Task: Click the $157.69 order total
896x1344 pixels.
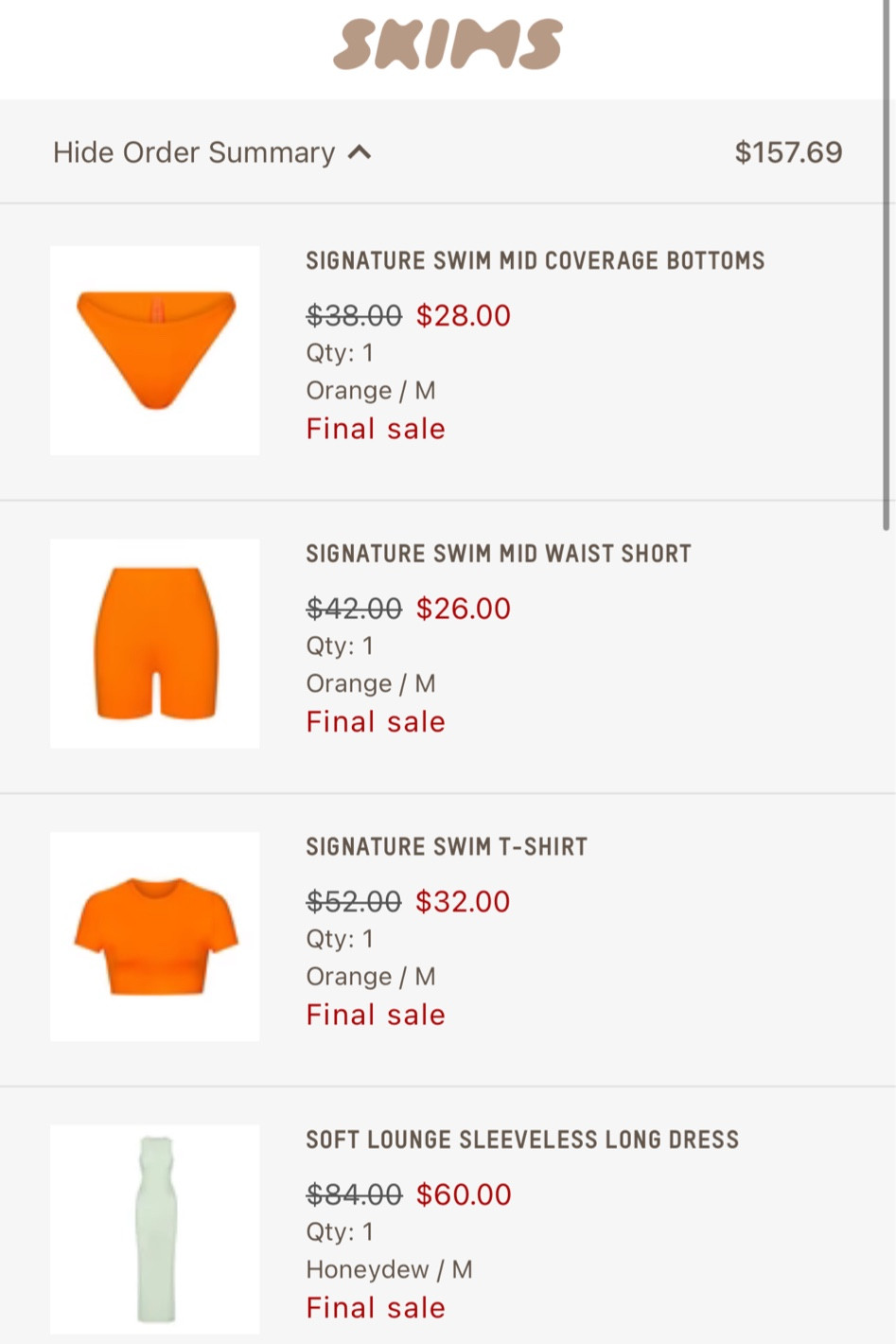Action: (x=788, y=151)
